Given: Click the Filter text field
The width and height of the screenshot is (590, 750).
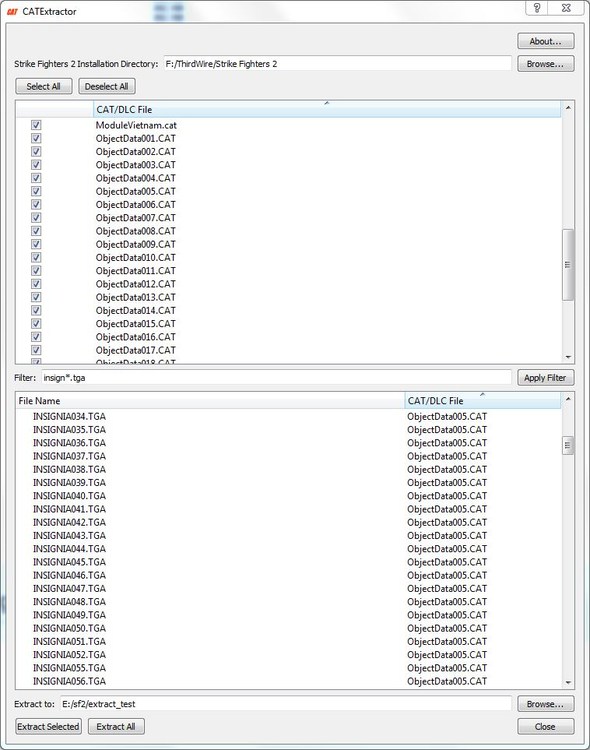Looking at the screenshot, I should pyautogui.click(x=276, y=378).
